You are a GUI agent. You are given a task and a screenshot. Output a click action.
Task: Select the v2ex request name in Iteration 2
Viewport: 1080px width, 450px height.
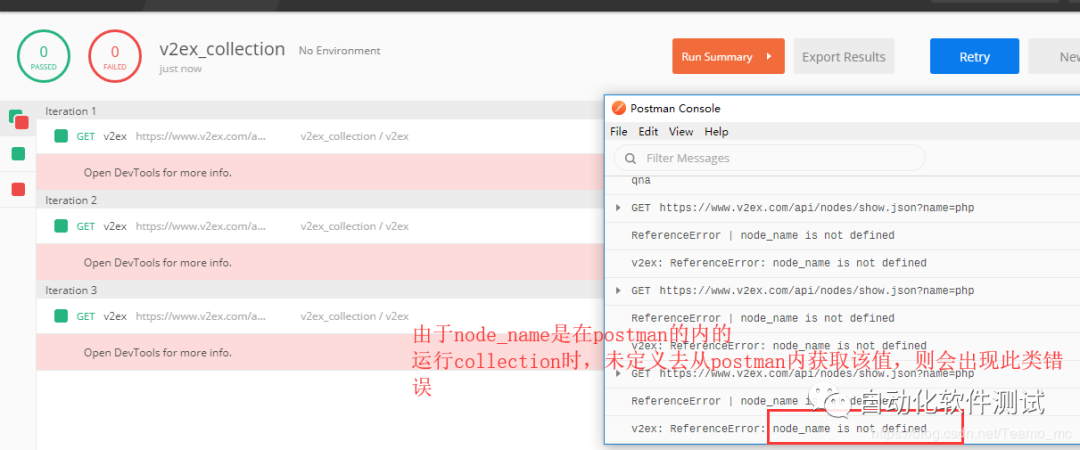pos(115,226)
